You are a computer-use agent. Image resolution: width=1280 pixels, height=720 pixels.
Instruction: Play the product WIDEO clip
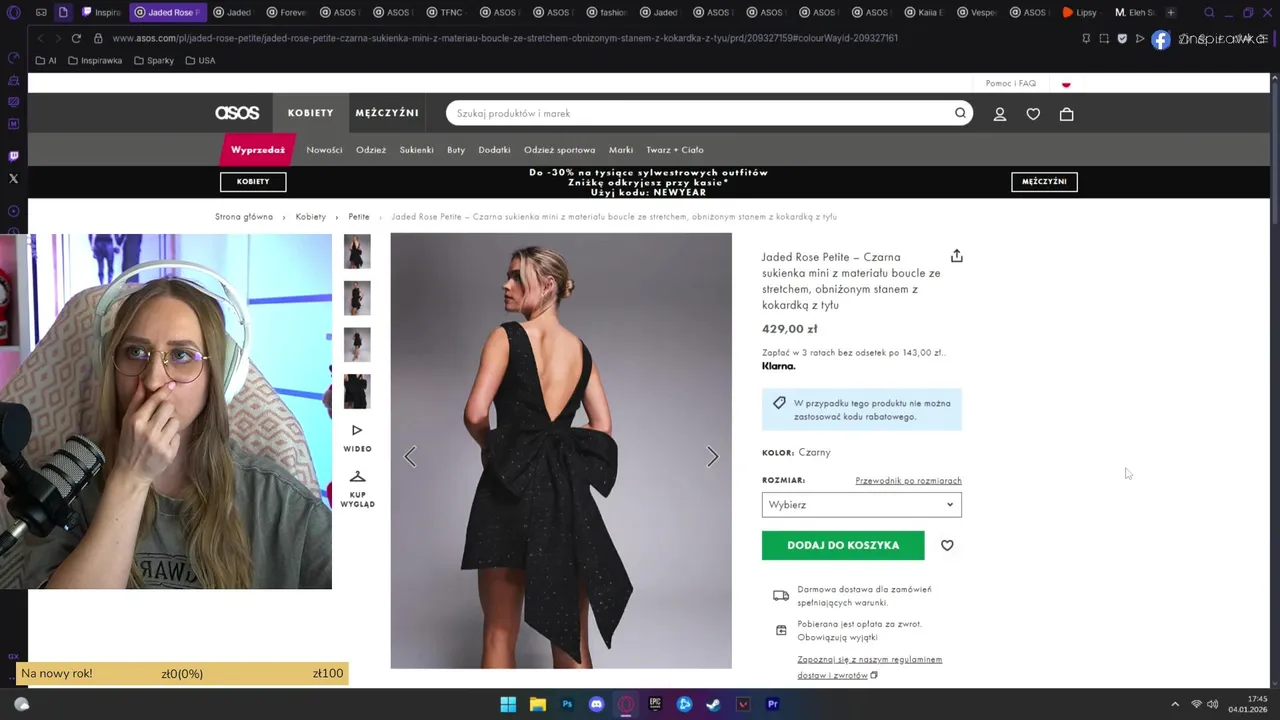coord(357,438)
